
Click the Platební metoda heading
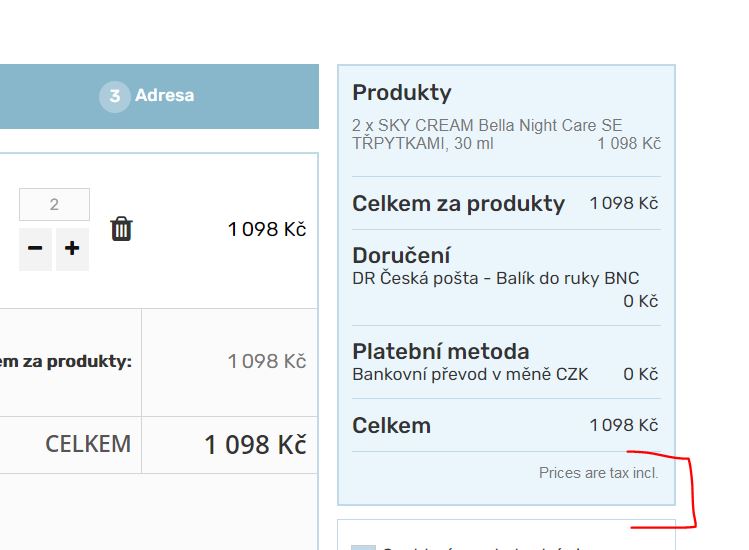click(x=441, y=351)
